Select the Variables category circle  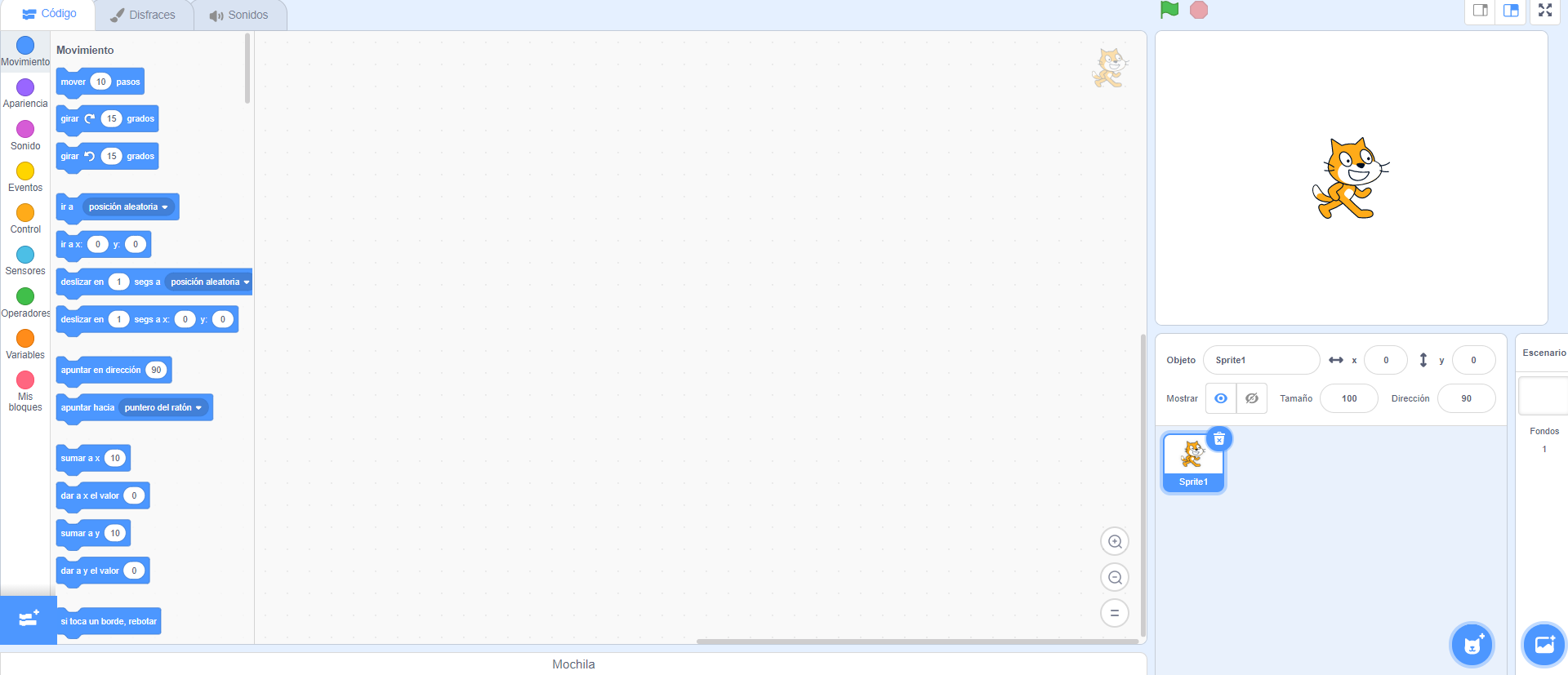[25, 338]
